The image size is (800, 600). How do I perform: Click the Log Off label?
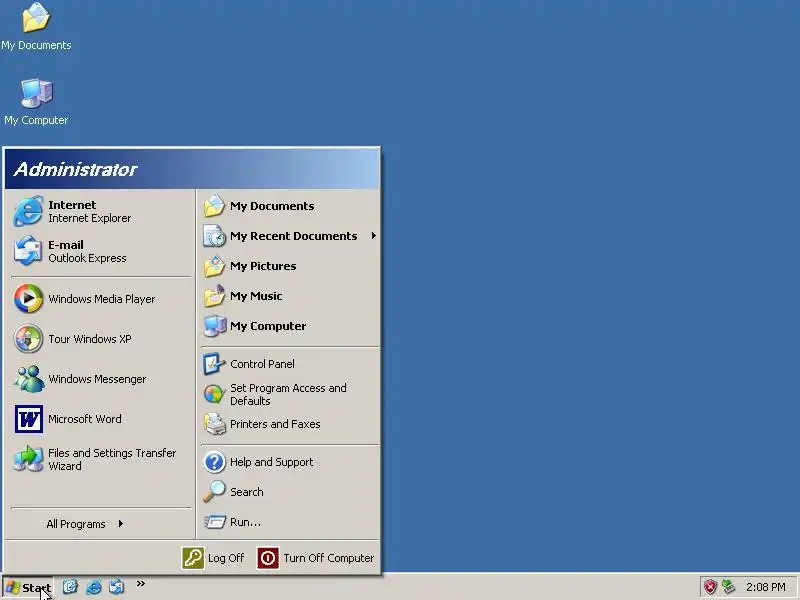pyautogui.click(x=226, y=558)
